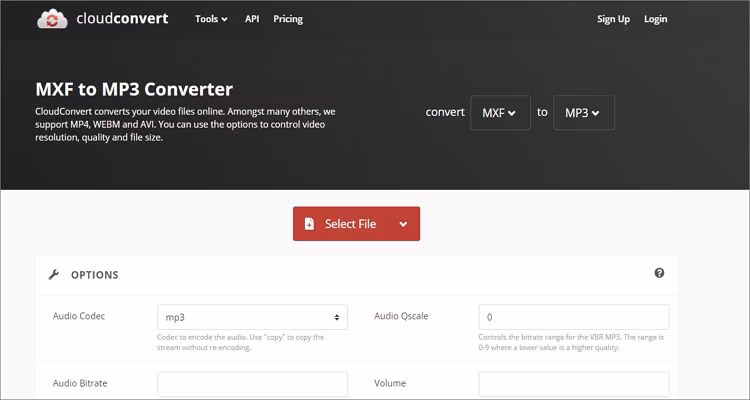This screenshot has width=750, height=400.
Task: Open the MP3 target format dropdown
Action: pos(584,113)
